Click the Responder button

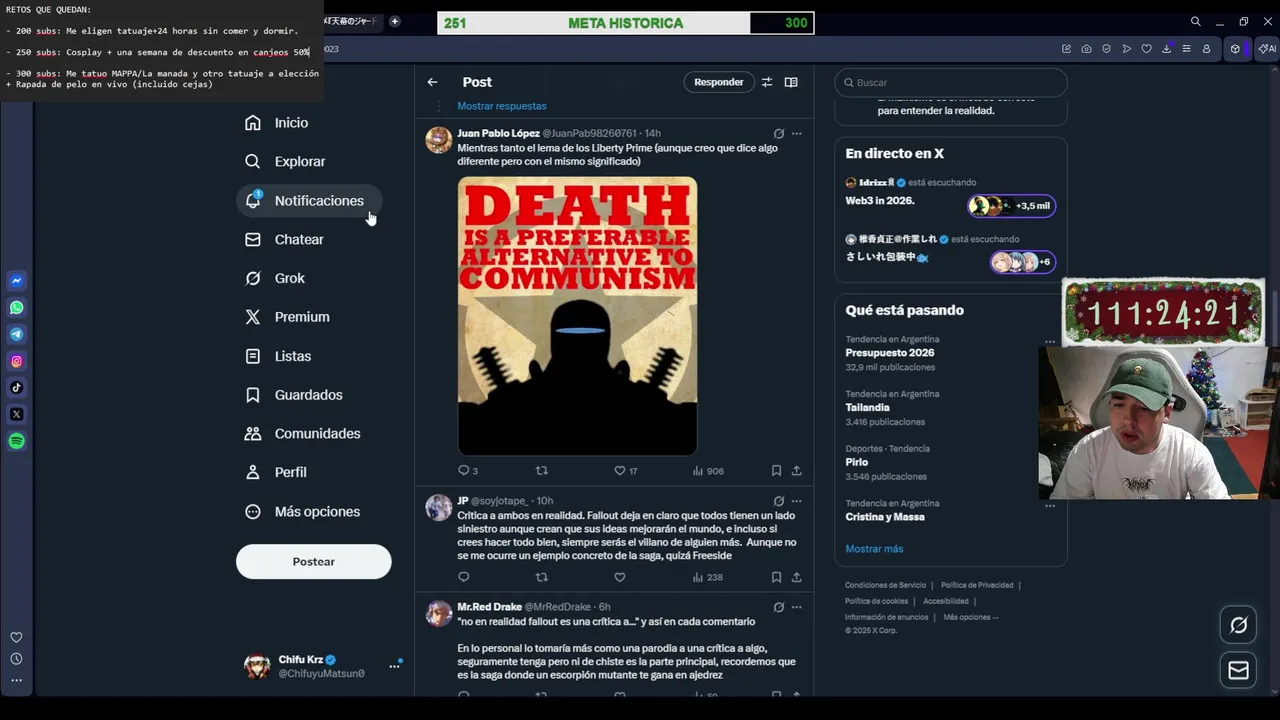(x=719, y=82)
